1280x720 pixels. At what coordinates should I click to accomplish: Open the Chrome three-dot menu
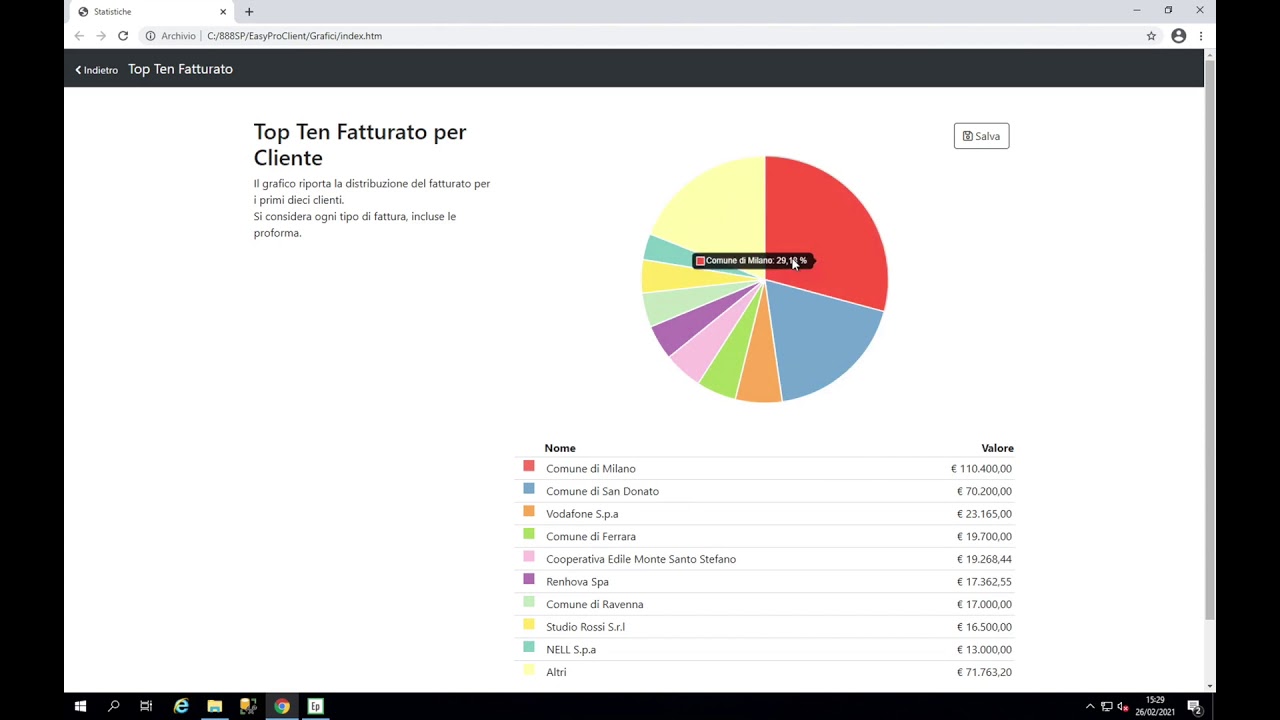1200,36
